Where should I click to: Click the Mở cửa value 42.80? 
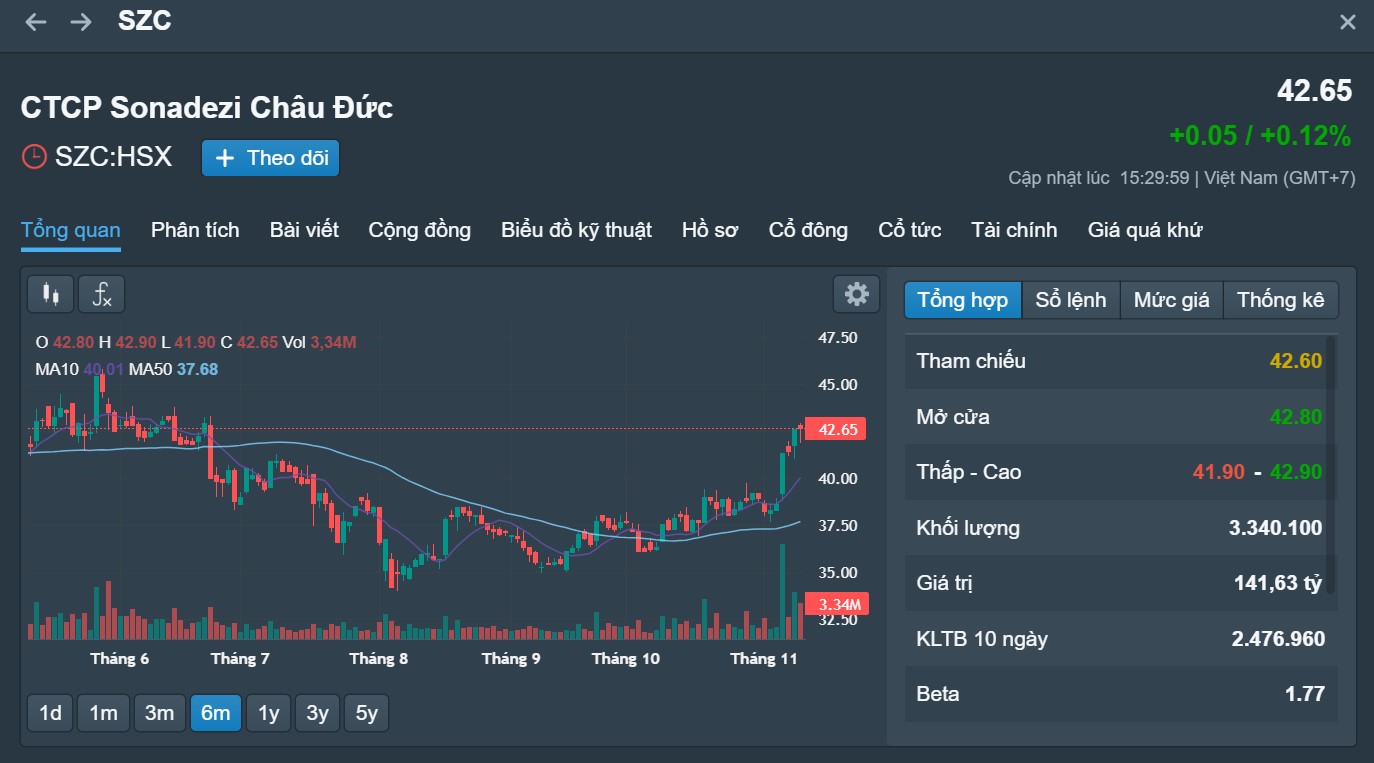coord(1296,417)
